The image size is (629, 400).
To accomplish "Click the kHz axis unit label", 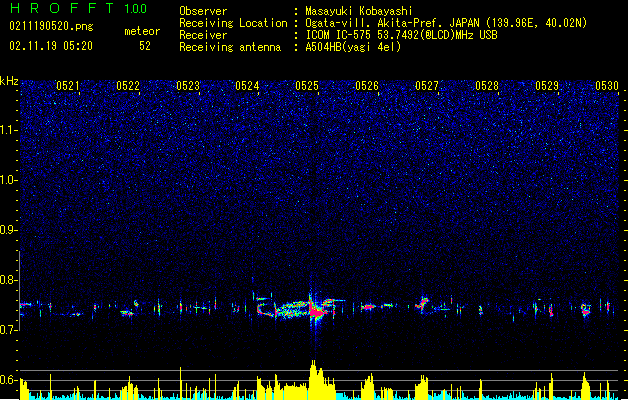I will tap(9, 81).
